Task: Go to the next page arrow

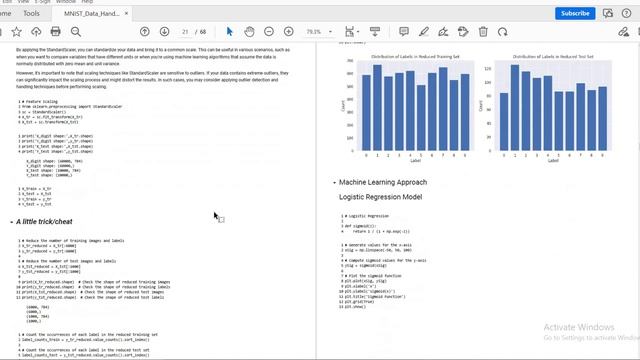Action: [x=164, y=31]
